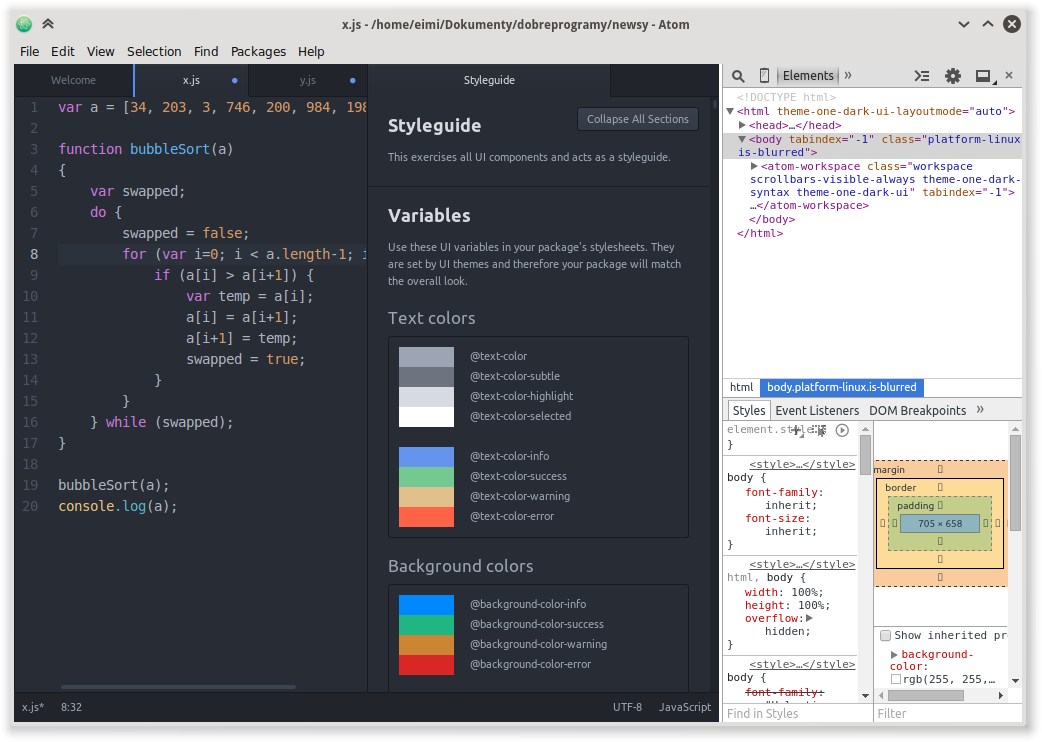This screenshot has height=742, width=1042.
Task: Click the Collapse All Sections button
Action: click(638, 119)
